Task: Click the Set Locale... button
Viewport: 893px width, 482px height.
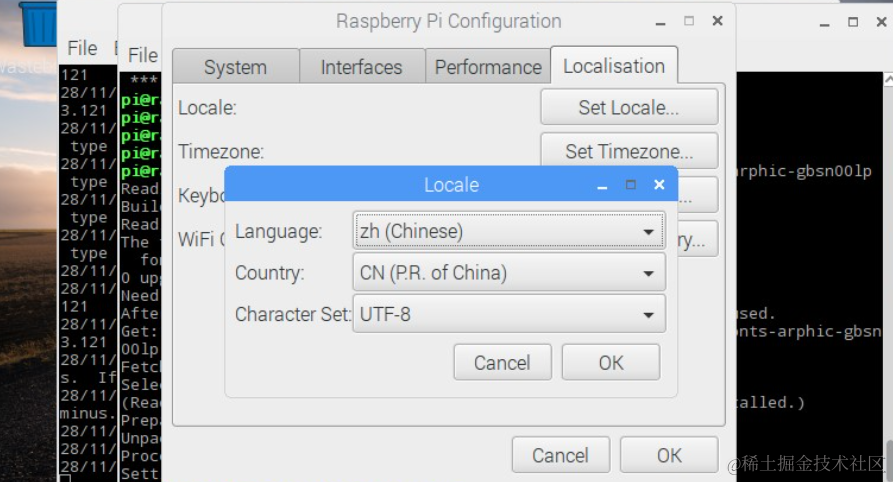Action: point(629,107)
